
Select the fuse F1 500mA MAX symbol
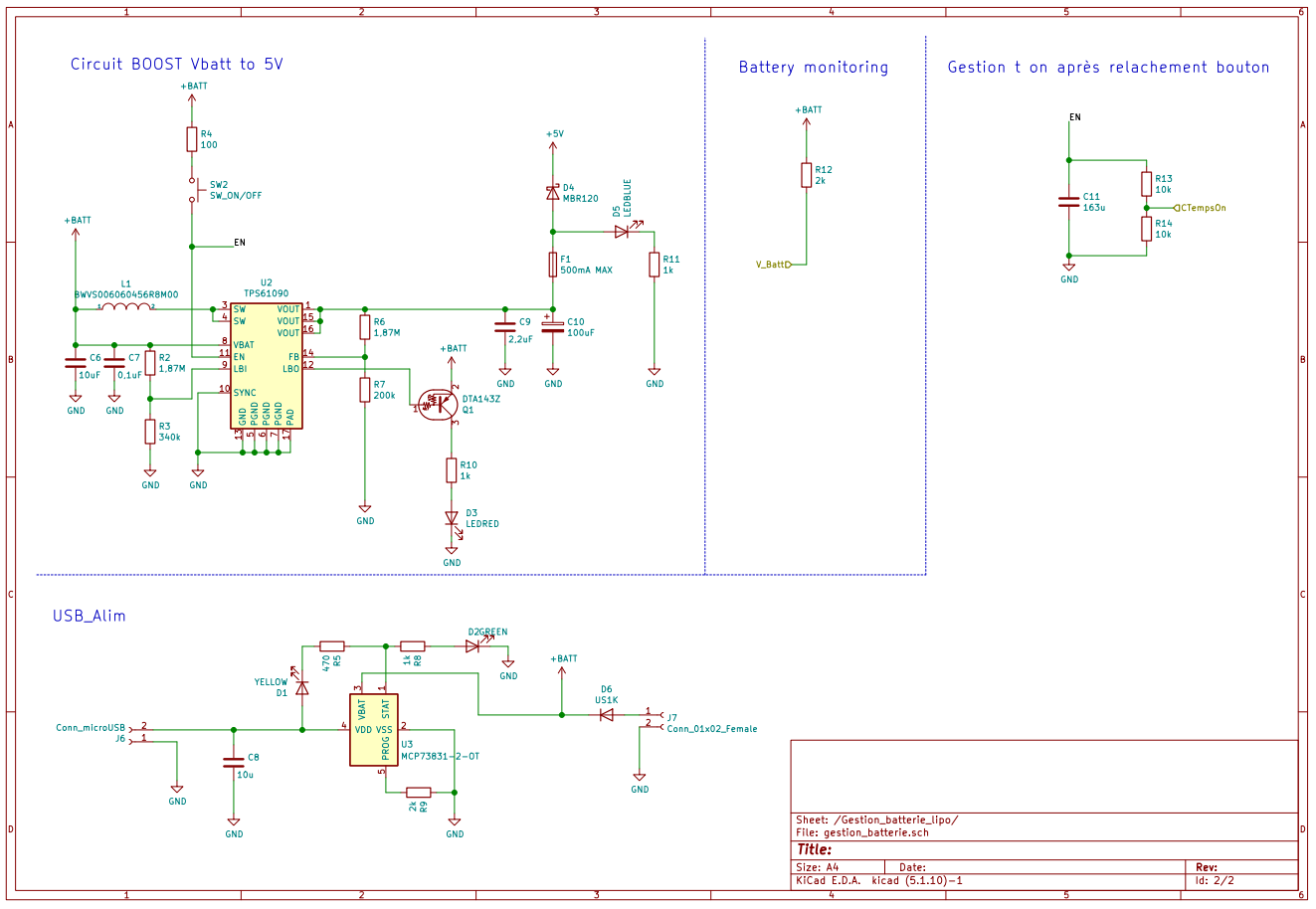(x=553, y=264)
